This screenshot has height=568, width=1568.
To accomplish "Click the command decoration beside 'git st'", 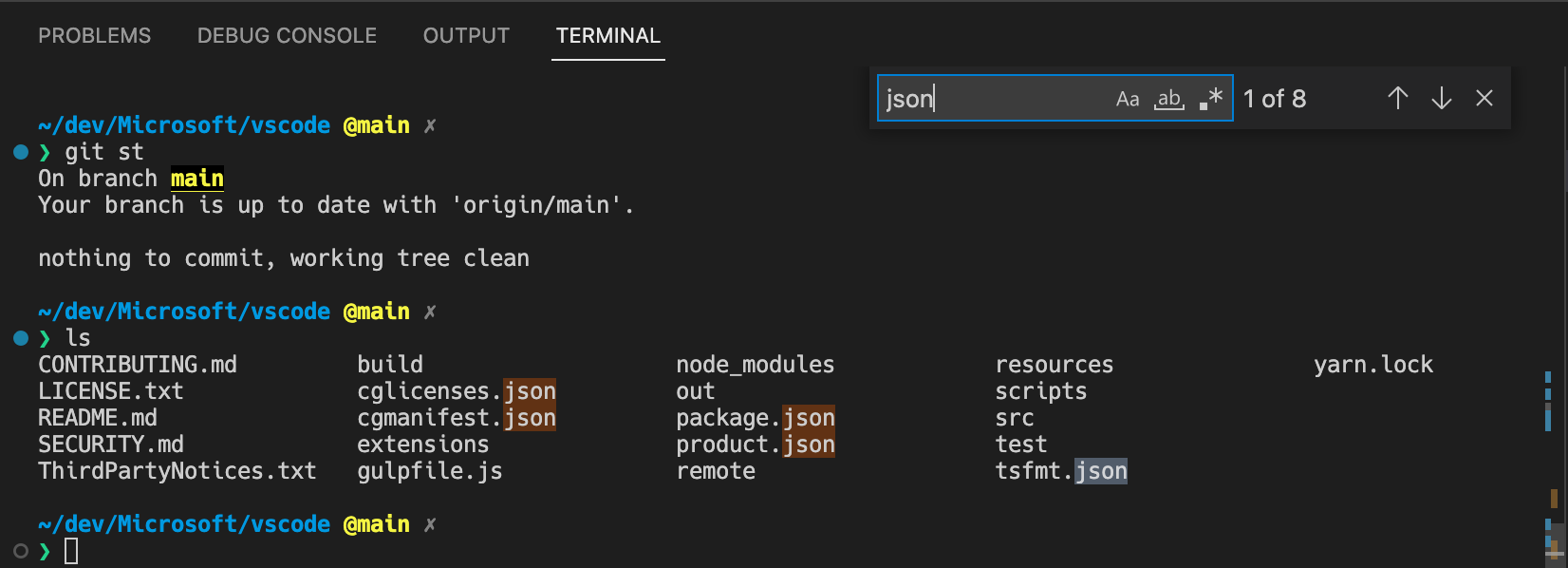I will coord(21,152).
